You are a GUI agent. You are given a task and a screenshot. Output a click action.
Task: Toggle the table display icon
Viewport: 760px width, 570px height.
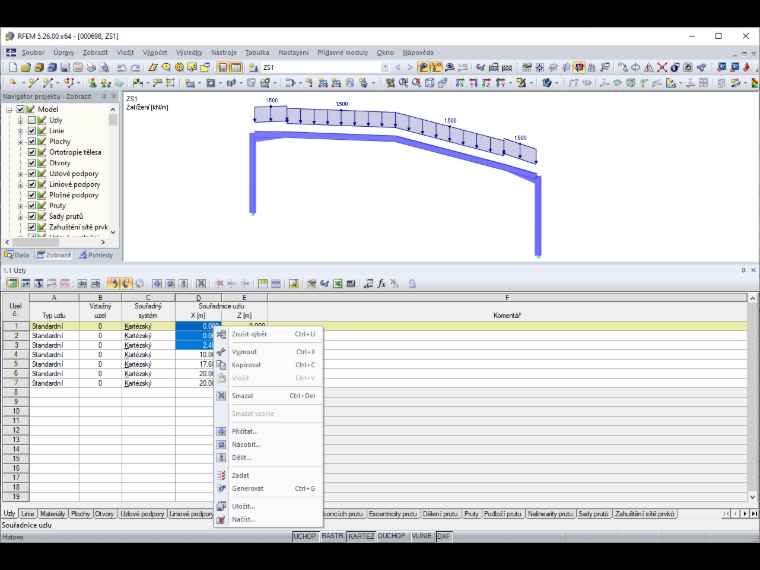click(236, 67)
